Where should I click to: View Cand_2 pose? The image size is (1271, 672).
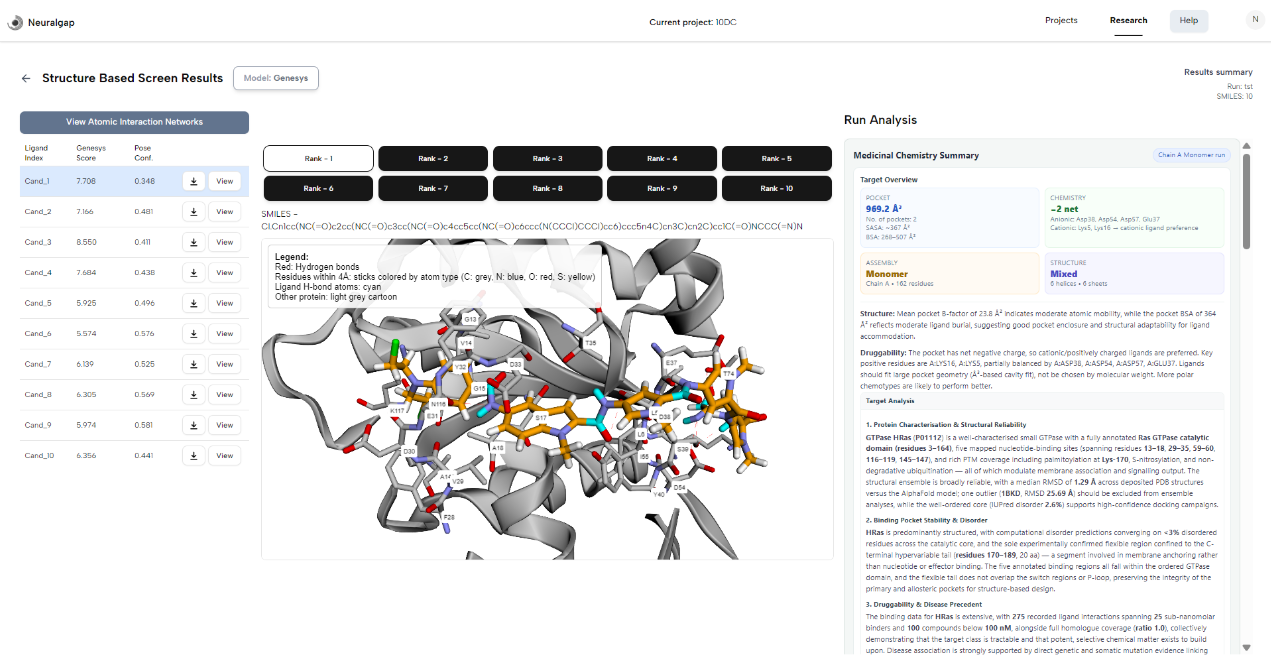click(x=225, y=212)
